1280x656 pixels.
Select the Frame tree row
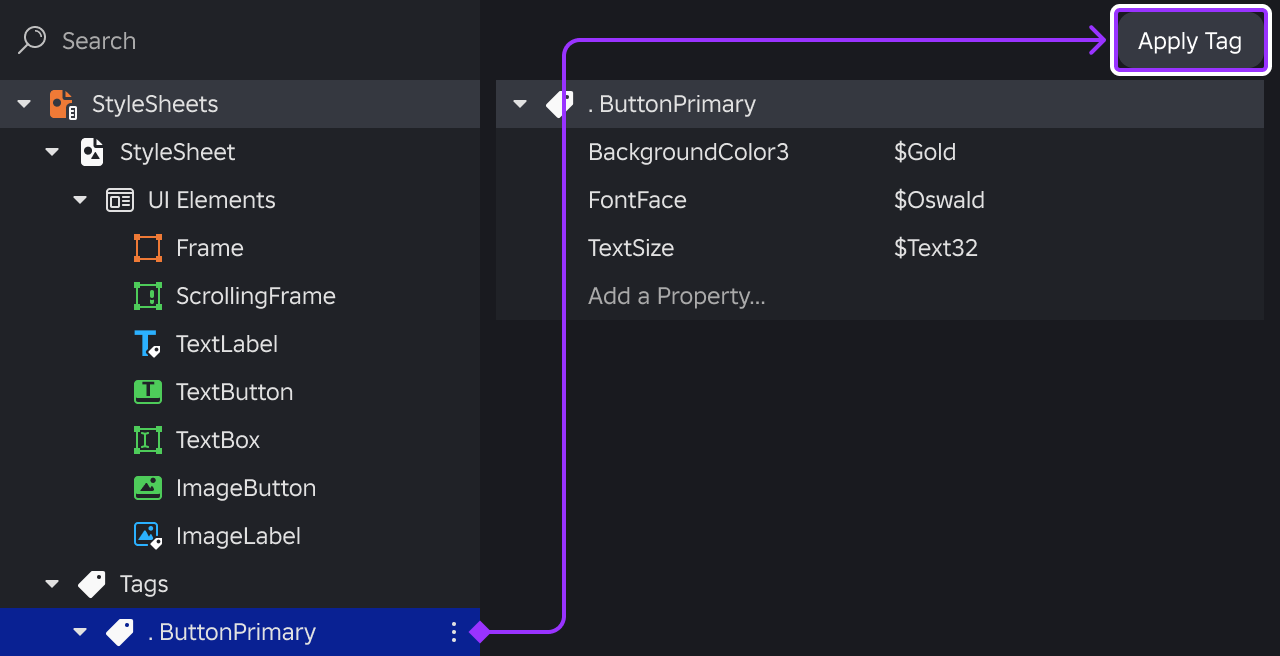(x=240, y=248)
